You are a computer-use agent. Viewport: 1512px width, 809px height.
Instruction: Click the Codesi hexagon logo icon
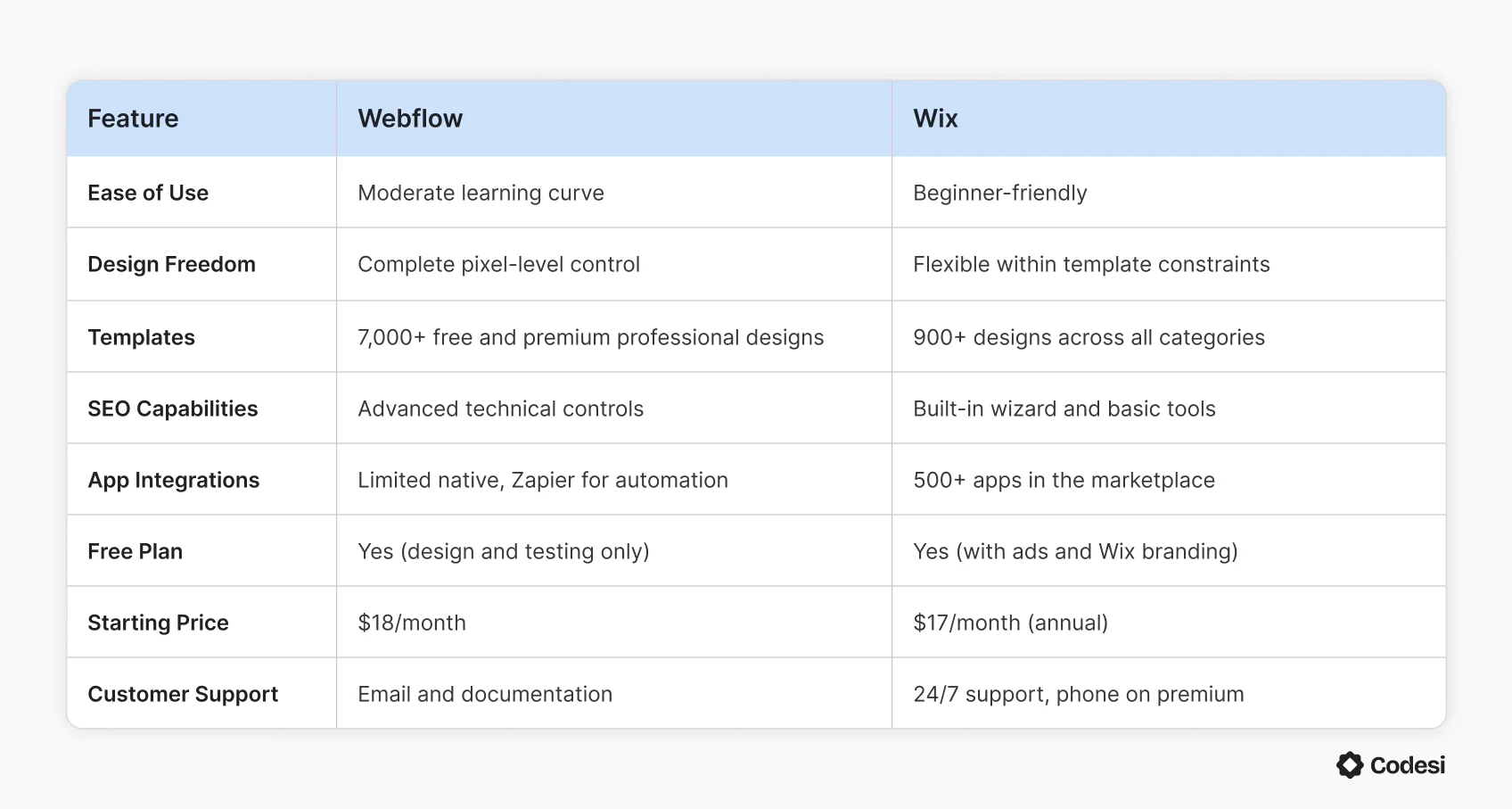point(1350,765)
